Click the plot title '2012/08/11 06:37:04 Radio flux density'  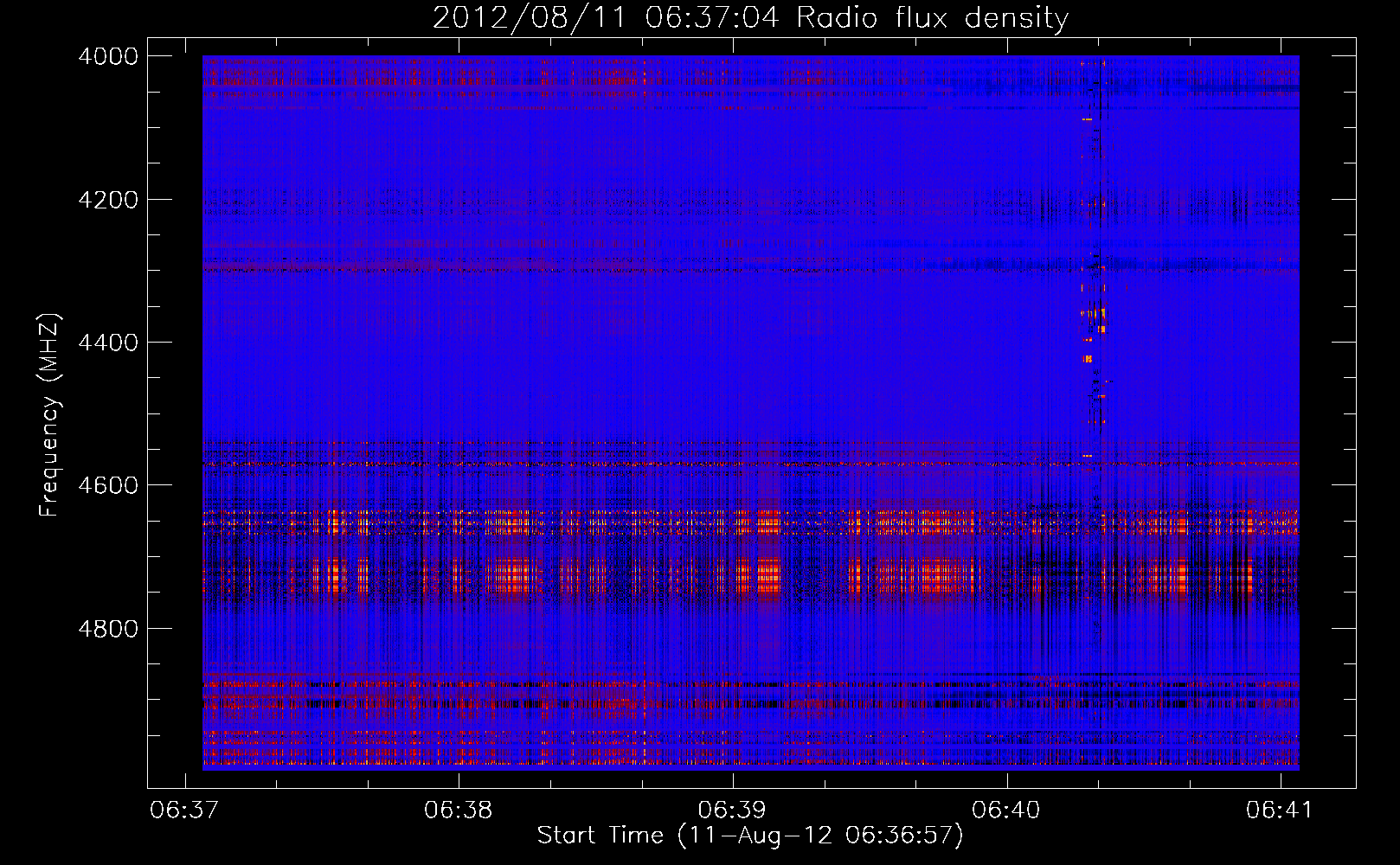[751, 17]
